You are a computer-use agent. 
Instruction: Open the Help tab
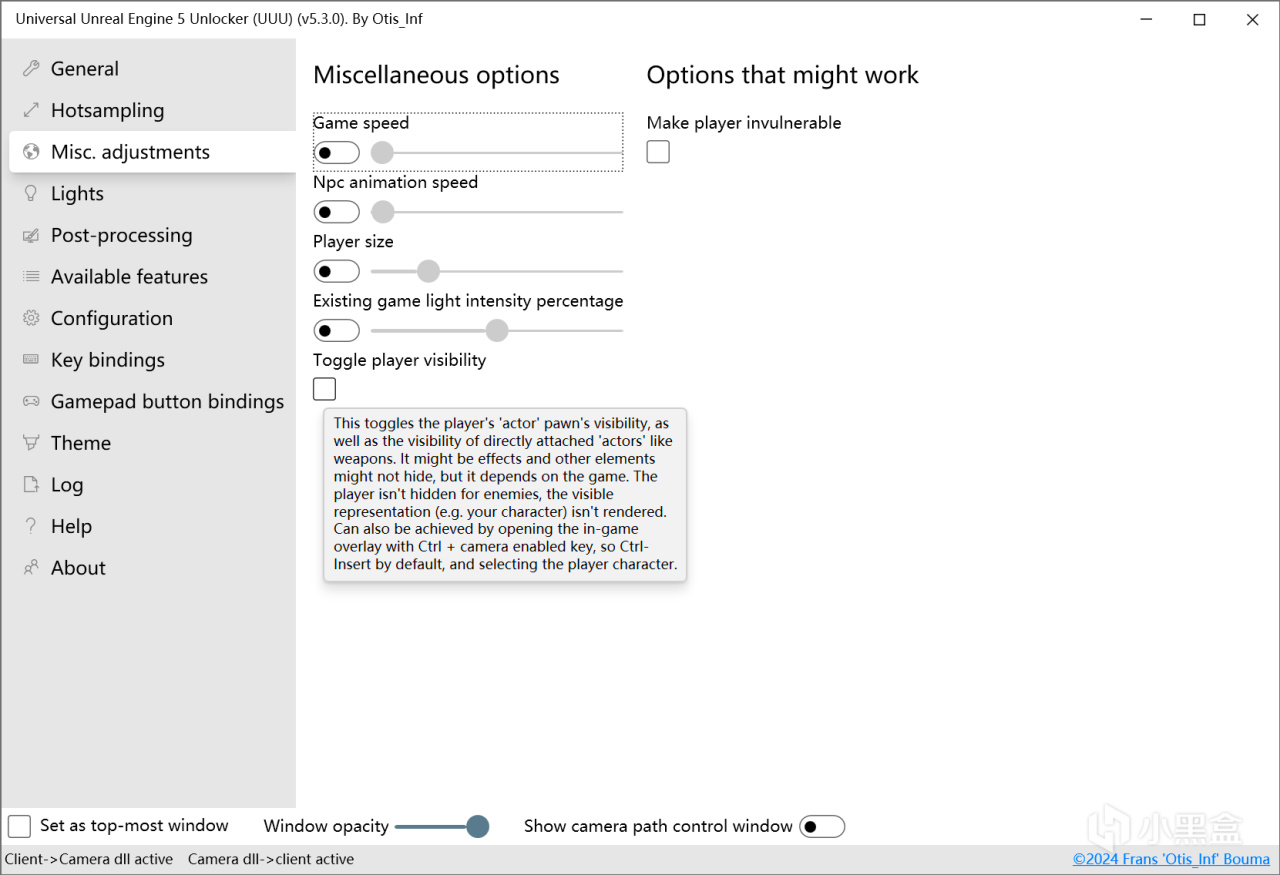(152, 526)
